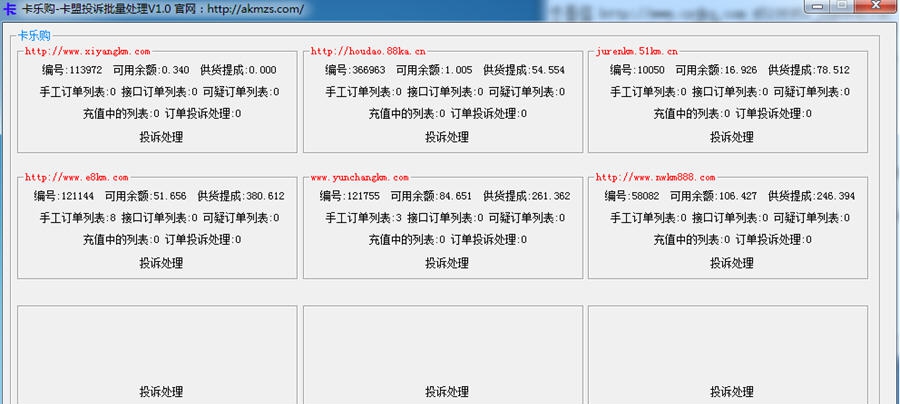
Task: Click the 卡乐购 group label
Action: (x=34, y=36)
